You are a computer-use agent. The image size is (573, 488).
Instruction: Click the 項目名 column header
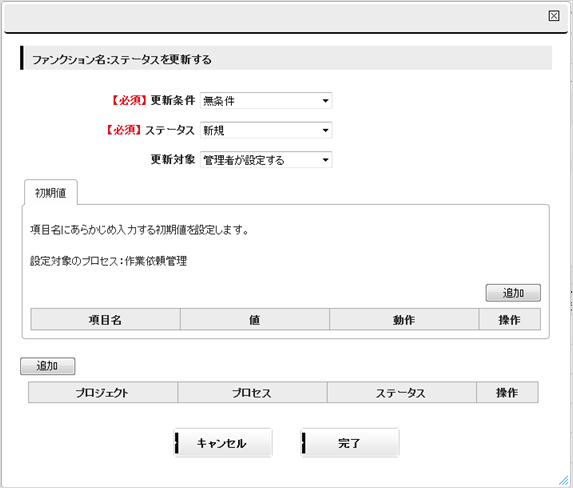[x=105, y=319]
